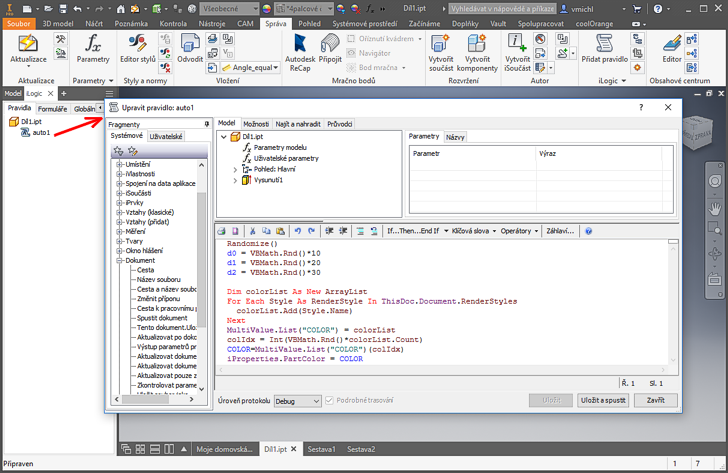The image size is (728, 473).
Task: Toggle the Podrobné trasování checkbox
Action: click(x=331, y=400)
